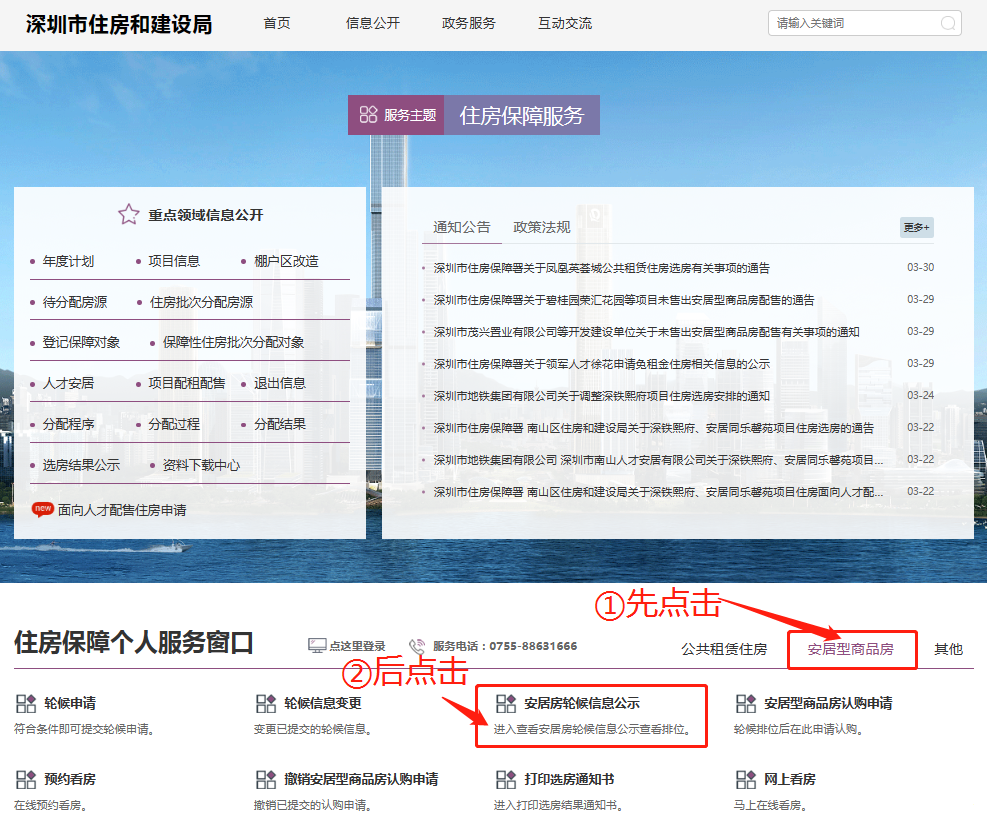
Task: Open the 保障性住房批次分配对象 link
Action: pos(234,343)
